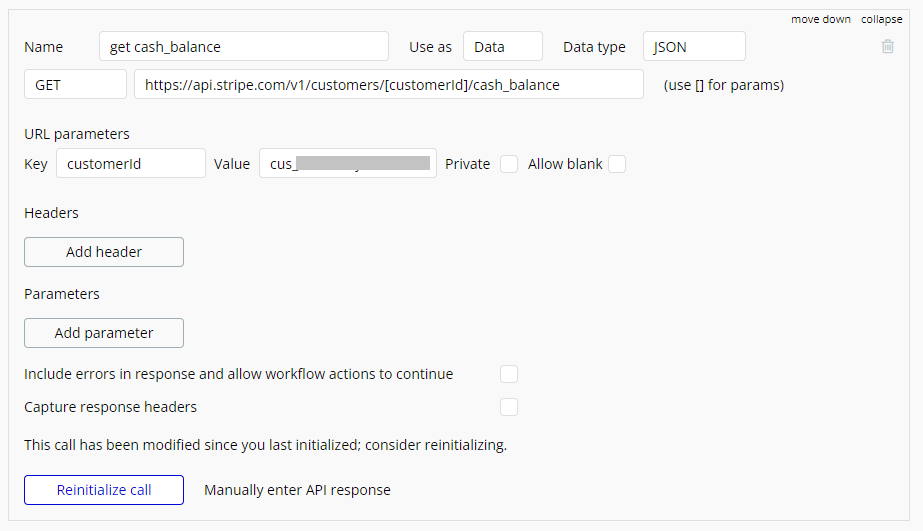Click the reinitializing warning message text
Viewport: 923px width, 531px height.
265,445
